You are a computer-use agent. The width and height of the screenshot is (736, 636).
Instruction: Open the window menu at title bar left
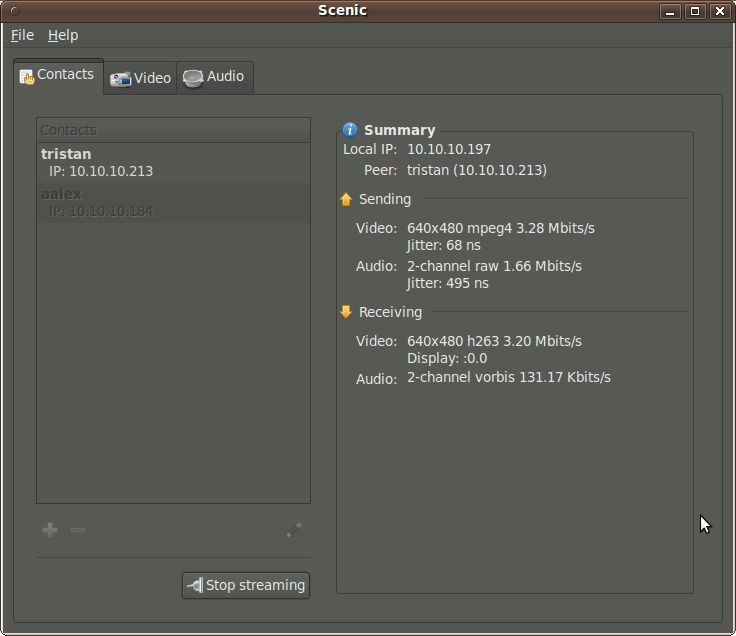pyautogui.click(x=13, y=11)
